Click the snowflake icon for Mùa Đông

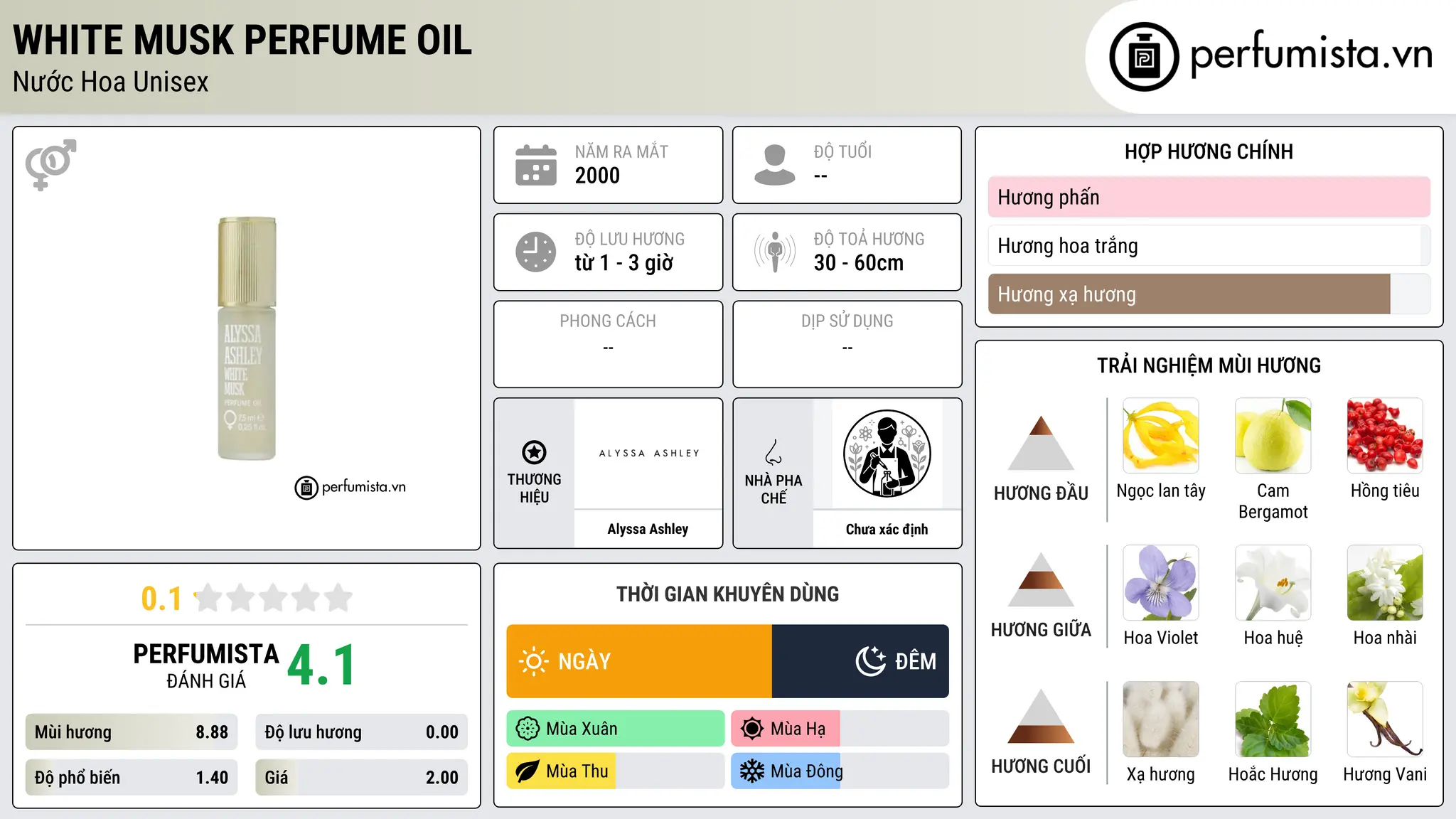752,771
